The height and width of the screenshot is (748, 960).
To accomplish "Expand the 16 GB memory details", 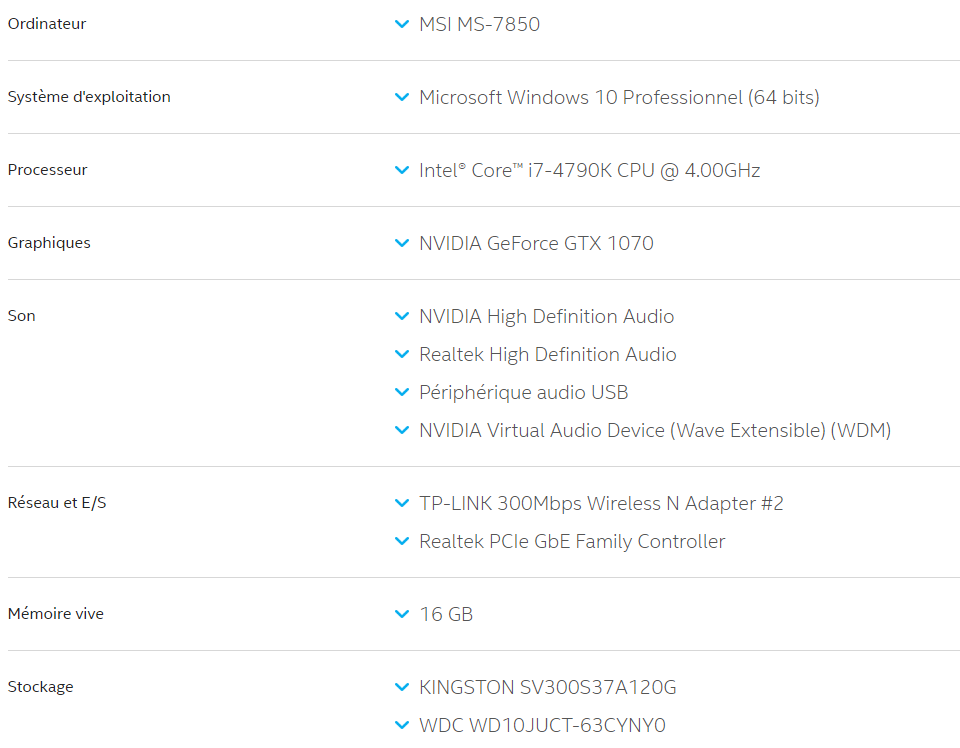I will 402,614.
